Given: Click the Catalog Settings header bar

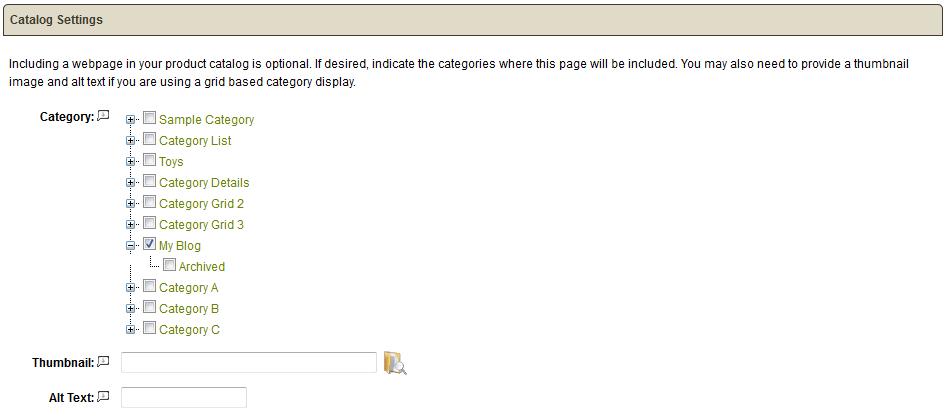Looking at the screenshot, I should pos(472,20).
